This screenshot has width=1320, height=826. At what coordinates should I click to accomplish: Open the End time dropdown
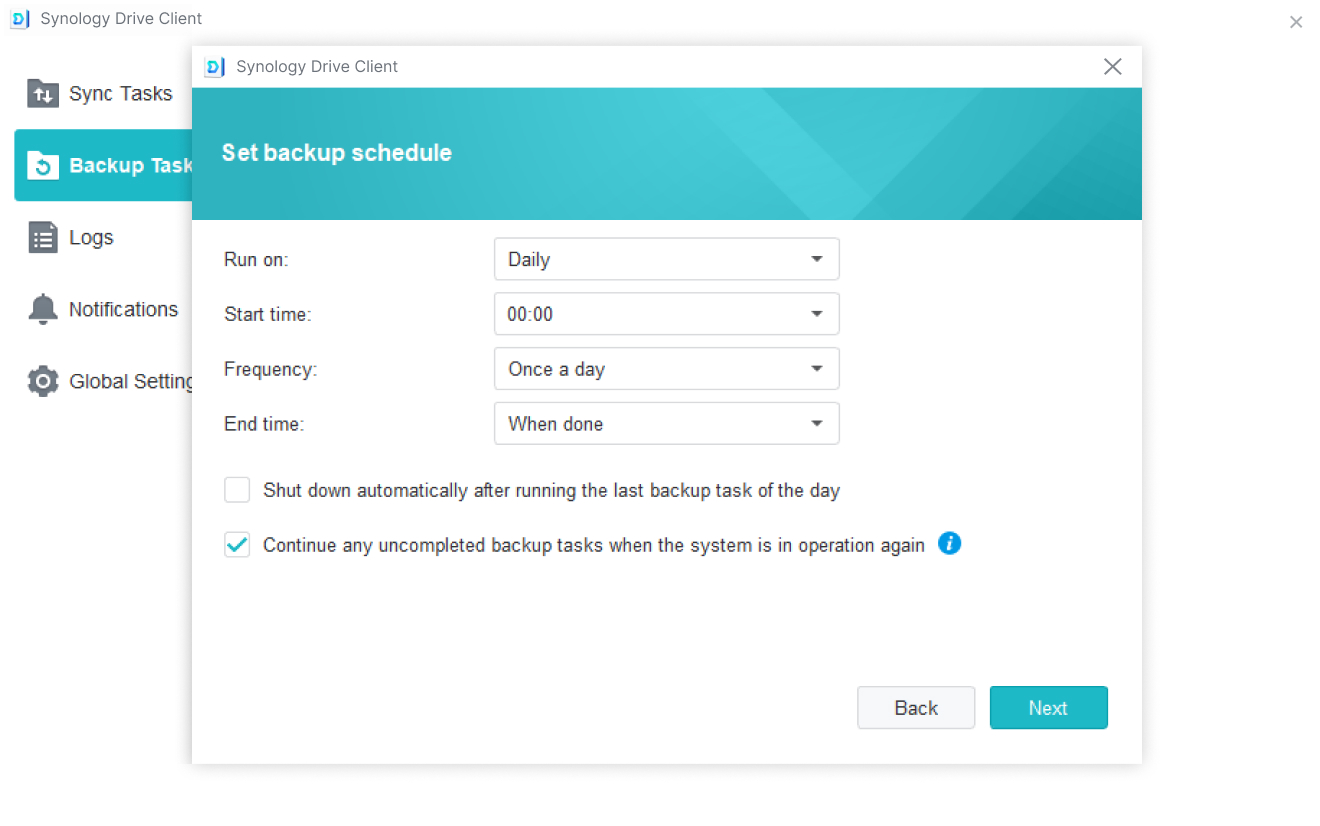click(x=666, y=424)
